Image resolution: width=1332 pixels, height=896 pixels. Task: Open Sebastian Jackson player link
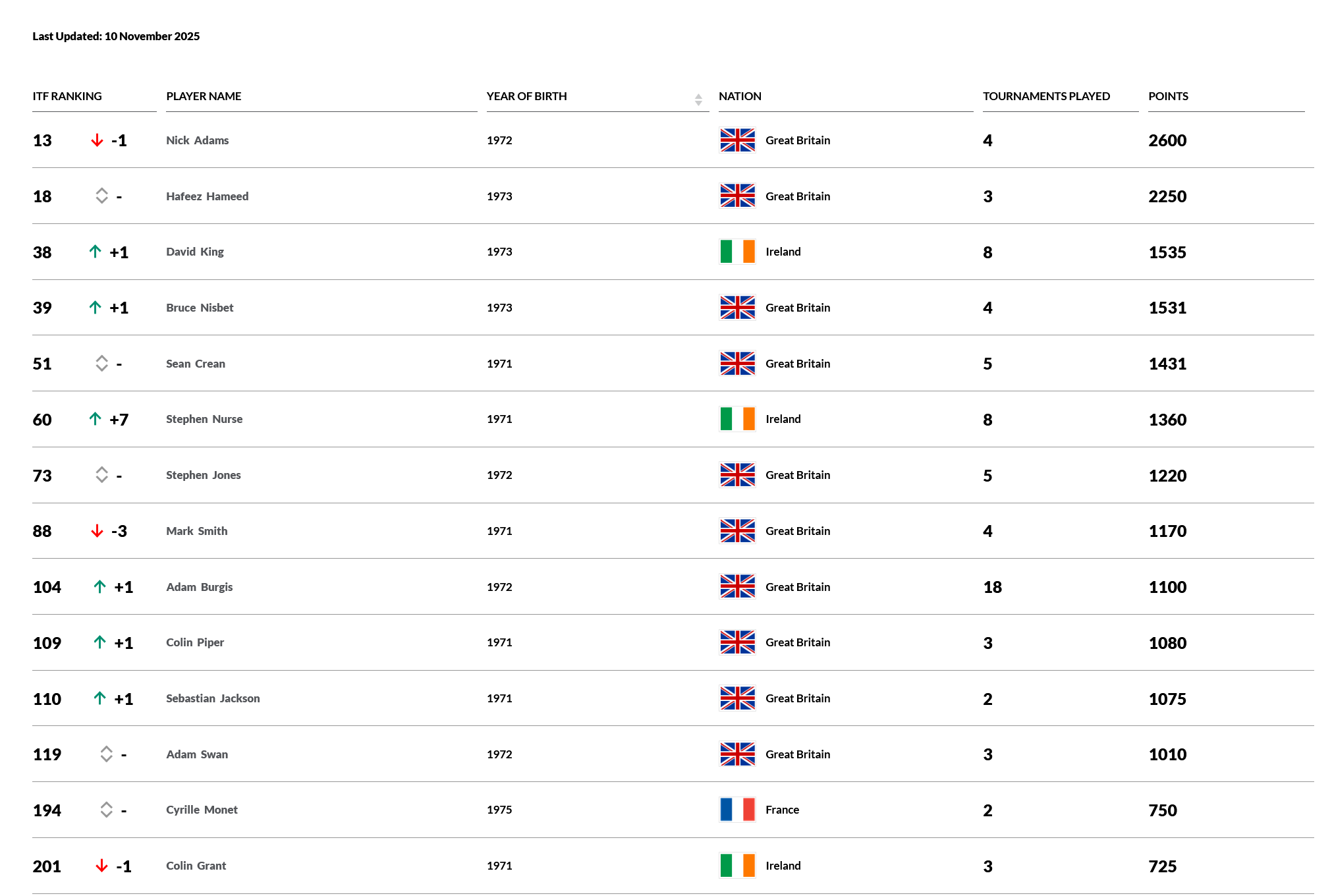pos(213,698)
